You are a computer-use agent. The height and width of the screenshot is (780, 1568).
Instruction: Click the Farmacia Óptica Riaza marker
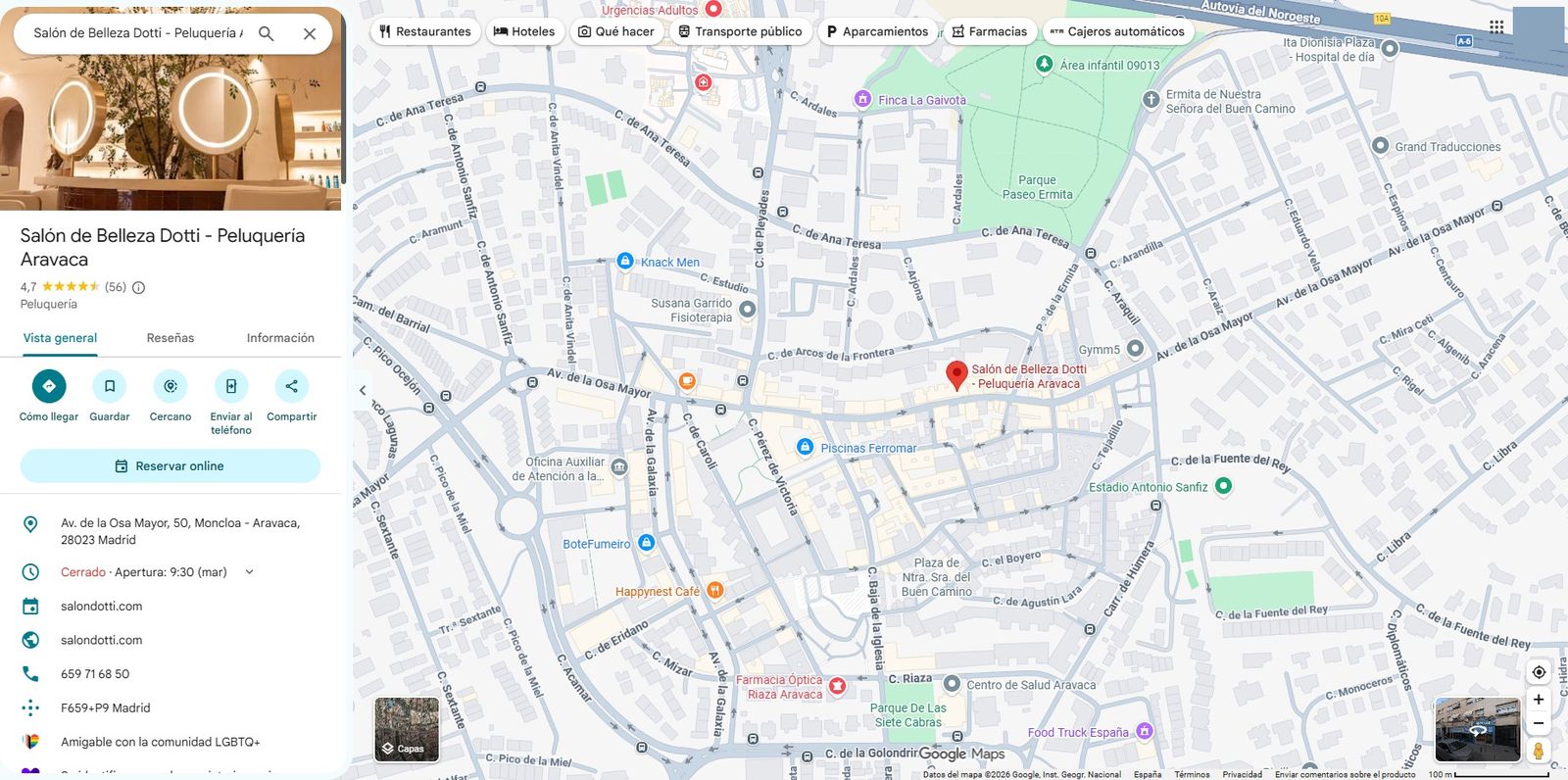pyautogui.click(x=837, y=686)
